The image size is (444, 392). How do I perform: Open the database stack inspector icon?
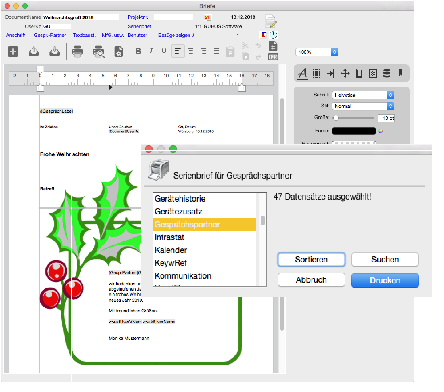click(386, 73)
